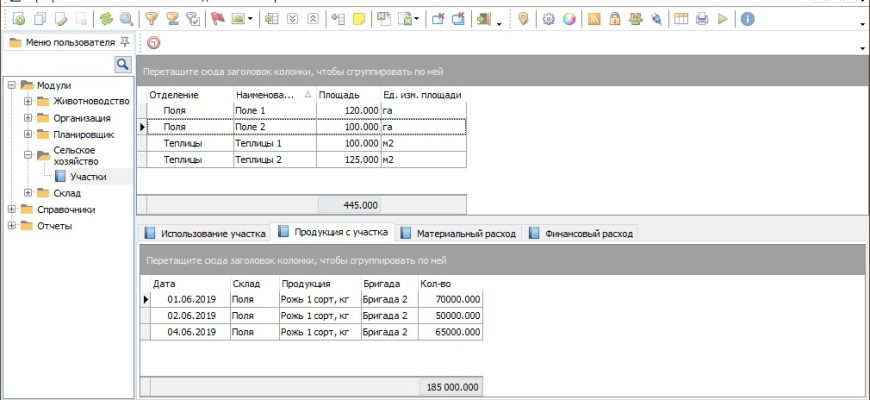Click the magnifier search icon in toolbar
870x400 pixels.
pos(126,19)
